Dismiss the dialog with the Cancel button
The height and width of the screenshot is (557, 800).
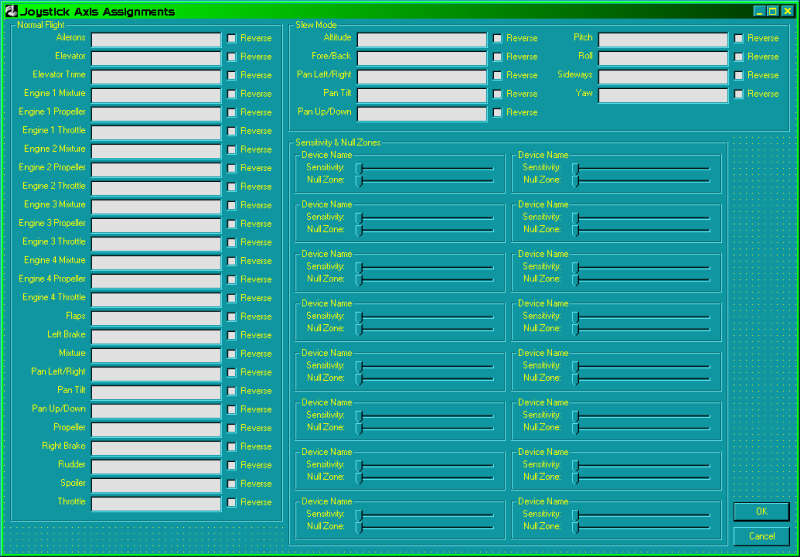(x=761, y=536)
